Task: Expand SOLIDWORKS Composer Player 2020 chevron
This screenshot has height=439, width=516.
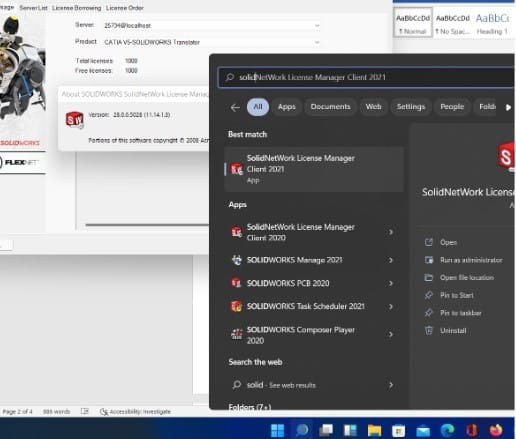Action: pos(391,334)
